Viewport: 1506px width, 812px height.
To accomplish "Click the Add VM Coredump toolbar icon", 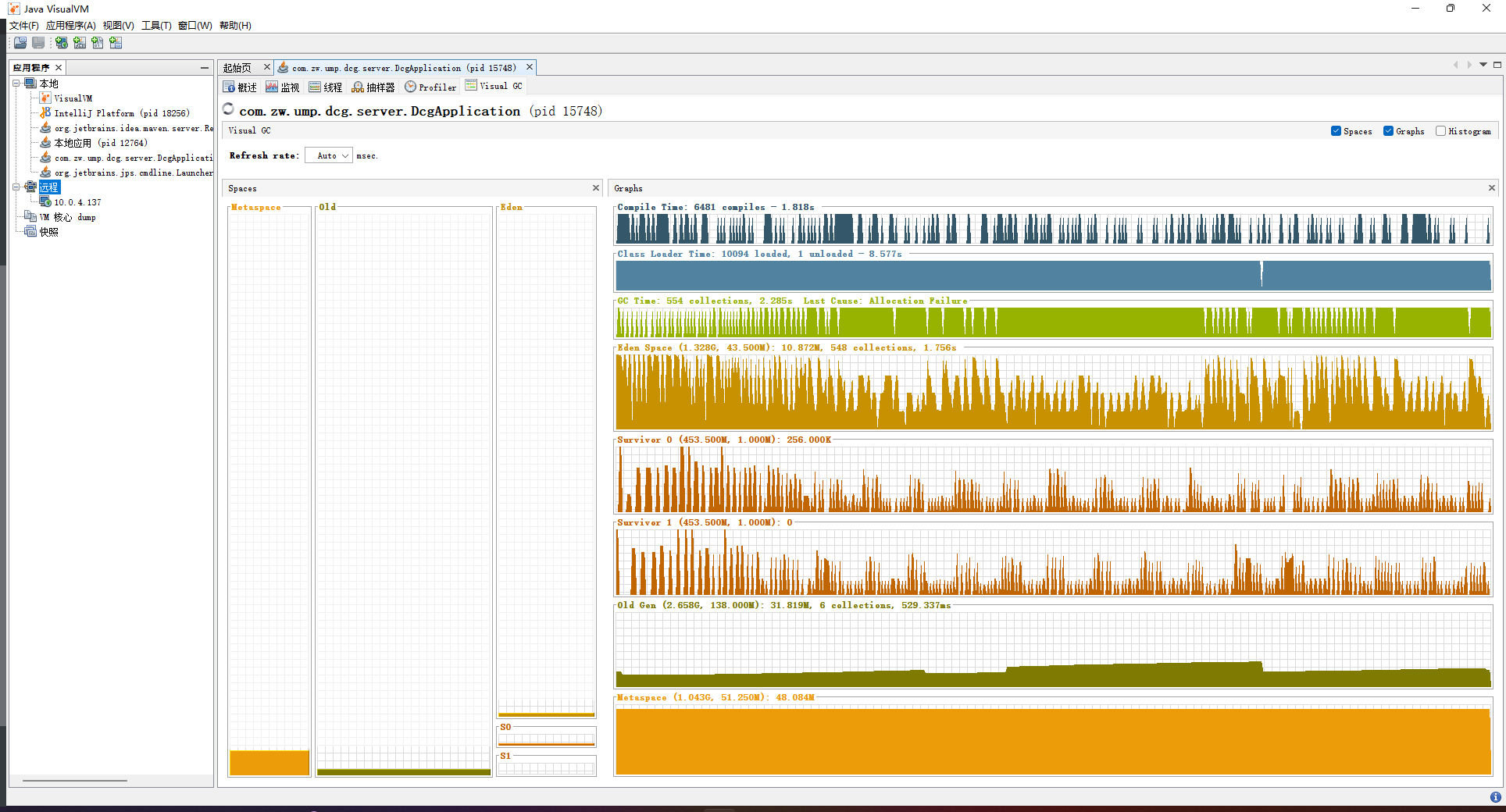I will tap(98, 43).
